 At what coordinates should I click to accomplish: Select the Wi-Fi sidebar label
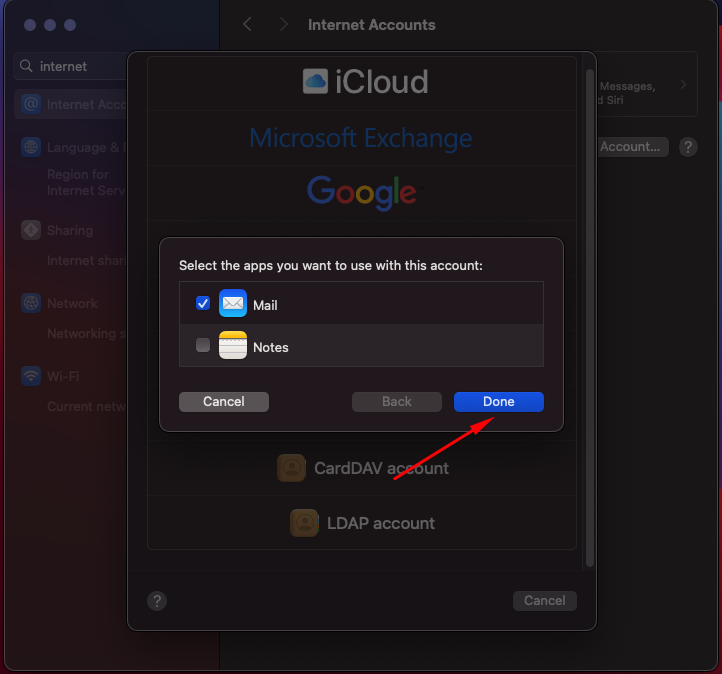[x=63, y=377]
